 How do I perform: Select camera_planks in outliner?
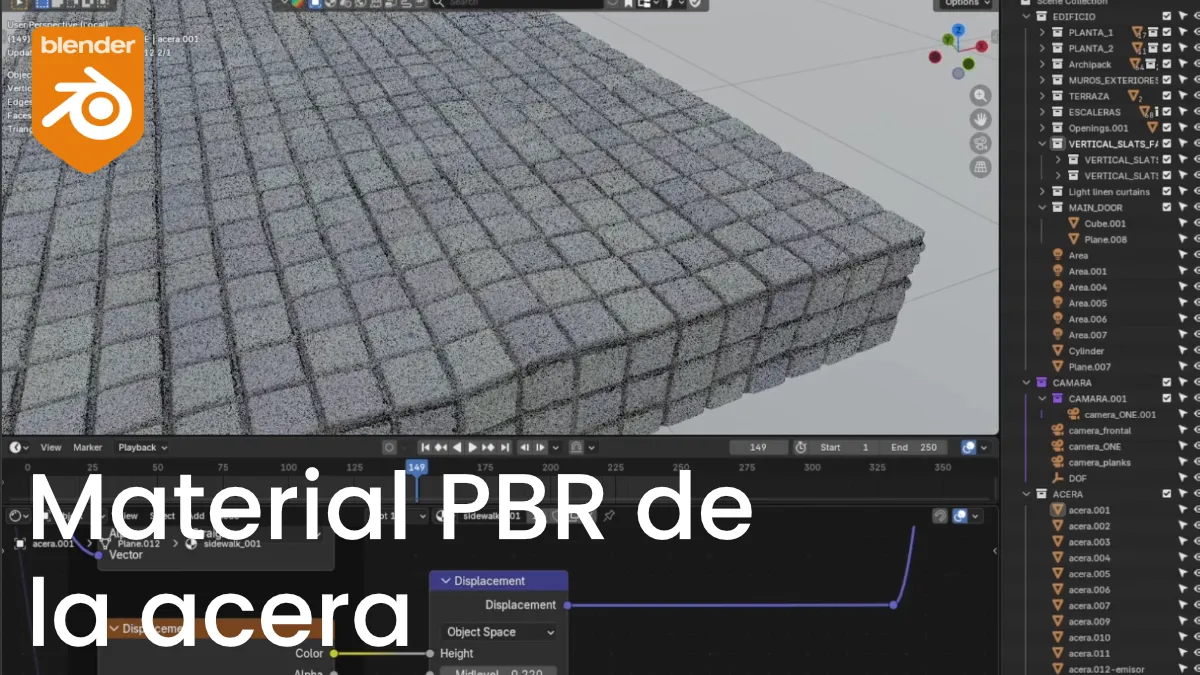[1100, 462]
